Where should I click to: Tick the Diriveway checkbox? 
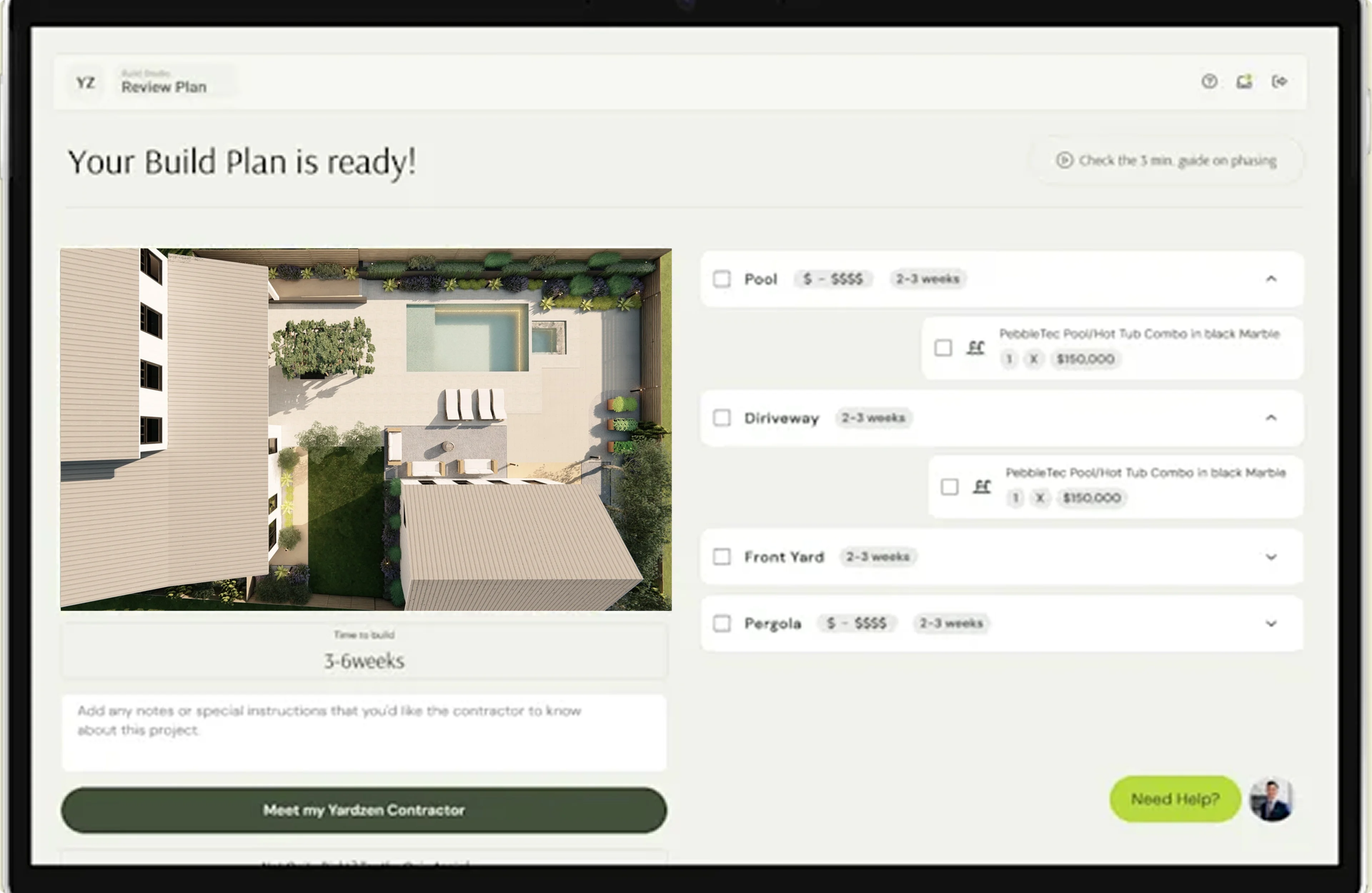722,418
